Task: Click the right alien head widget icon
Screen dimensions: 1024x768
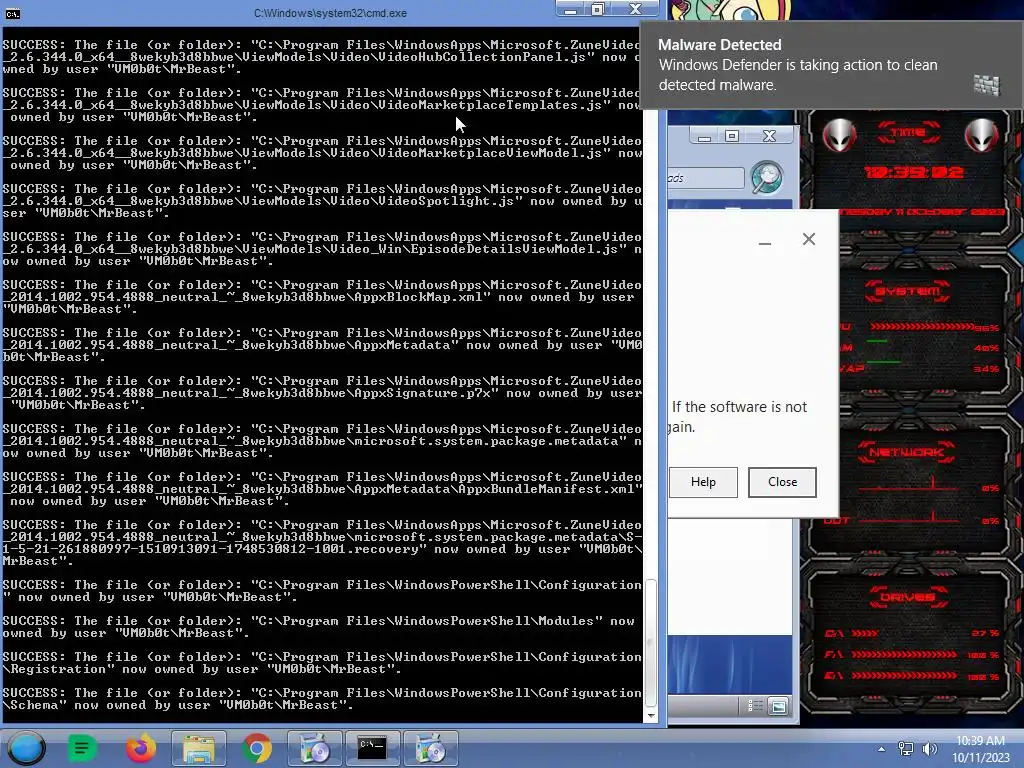Action: coord(981,136)
